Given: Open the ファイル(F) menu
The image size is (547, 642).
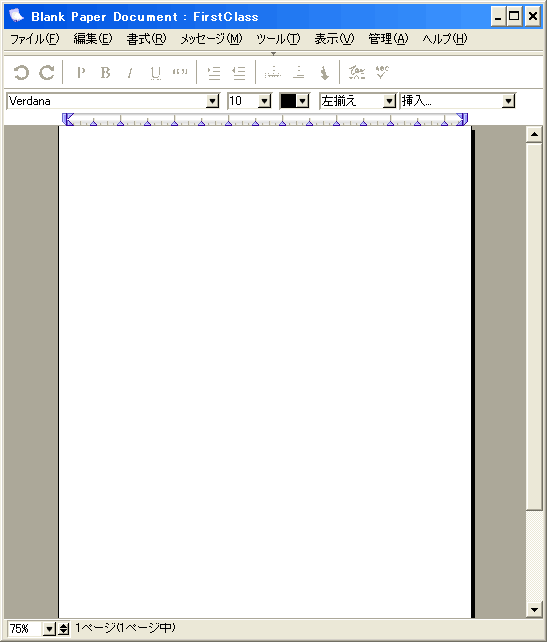Looking at the screenshot, I should coord(35,39).
